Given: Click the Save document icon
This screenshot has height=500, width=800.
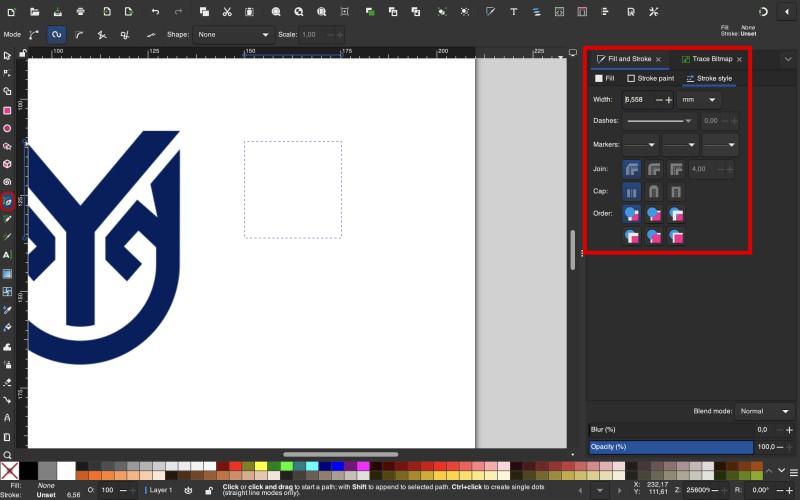Looking at the screenshot, I should 57,12.
